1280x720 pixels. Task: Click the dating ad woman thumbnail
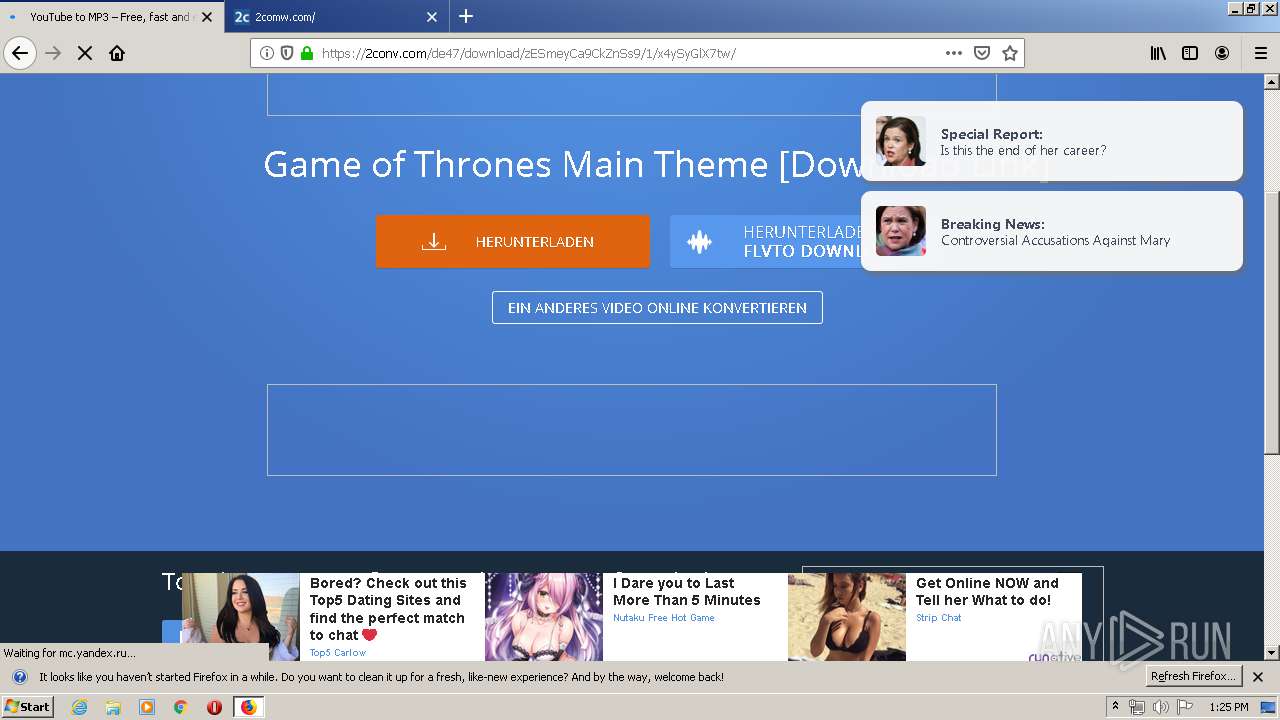coord(241,617)
